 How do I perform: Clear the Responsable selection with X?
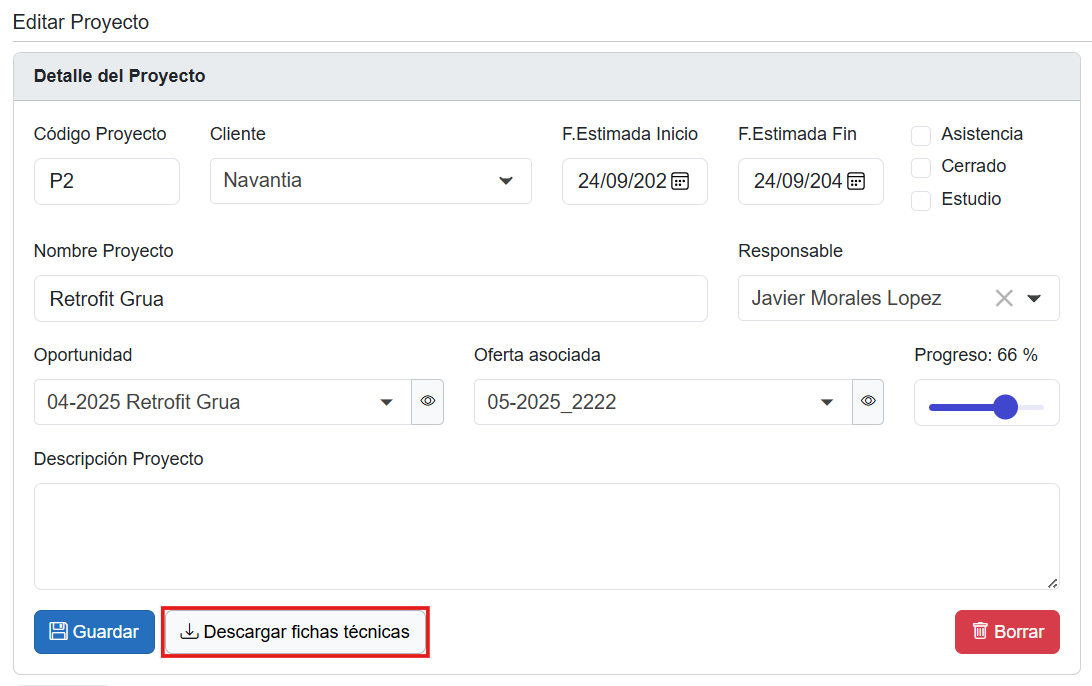[x=1004, y=298]
